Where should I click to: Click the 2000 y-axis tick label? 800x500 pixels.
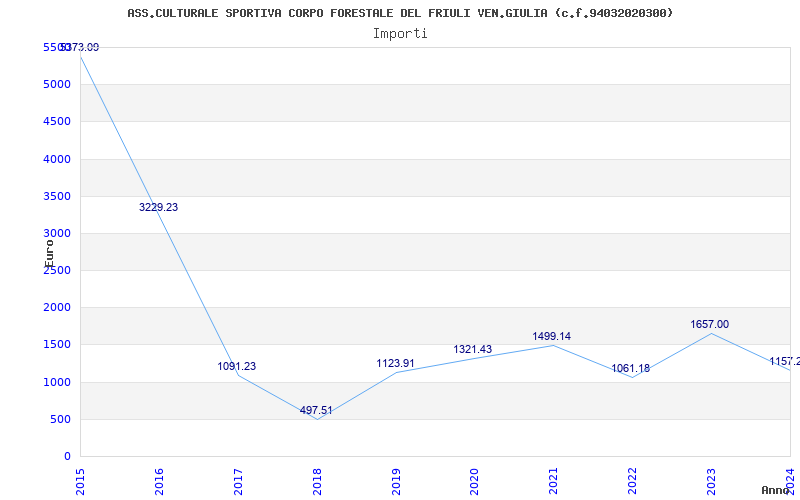pos(57,307)
